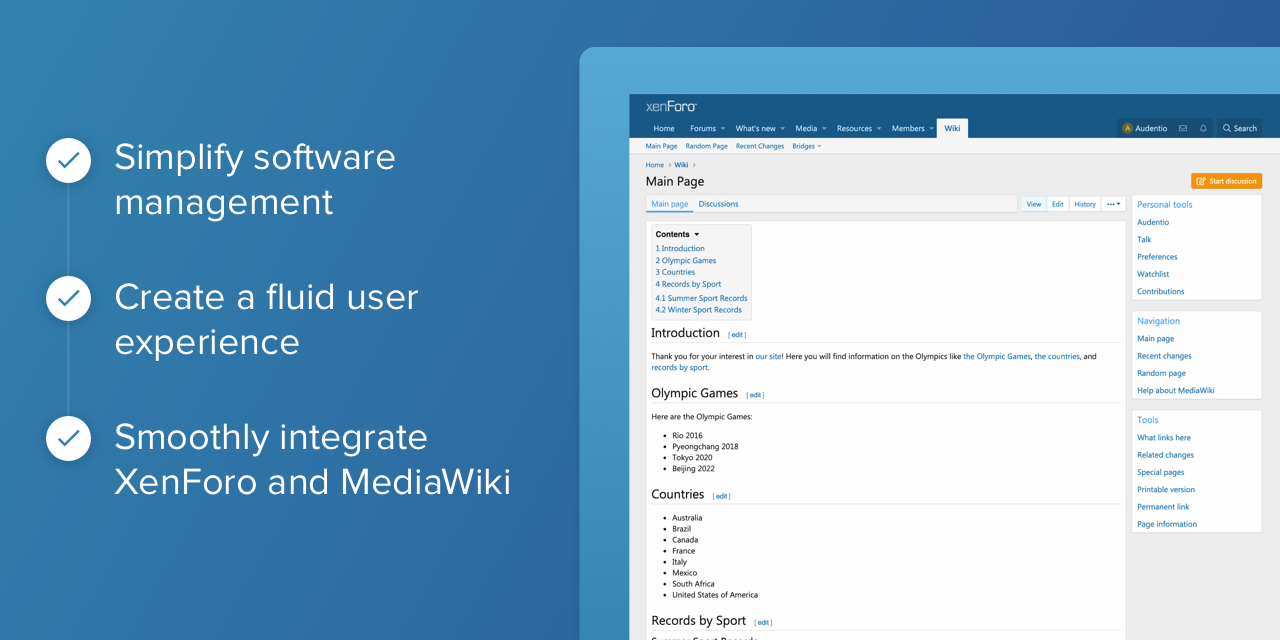Click the Start discussion button
The image size is (1280, 640).
(x=1226, y=181)
